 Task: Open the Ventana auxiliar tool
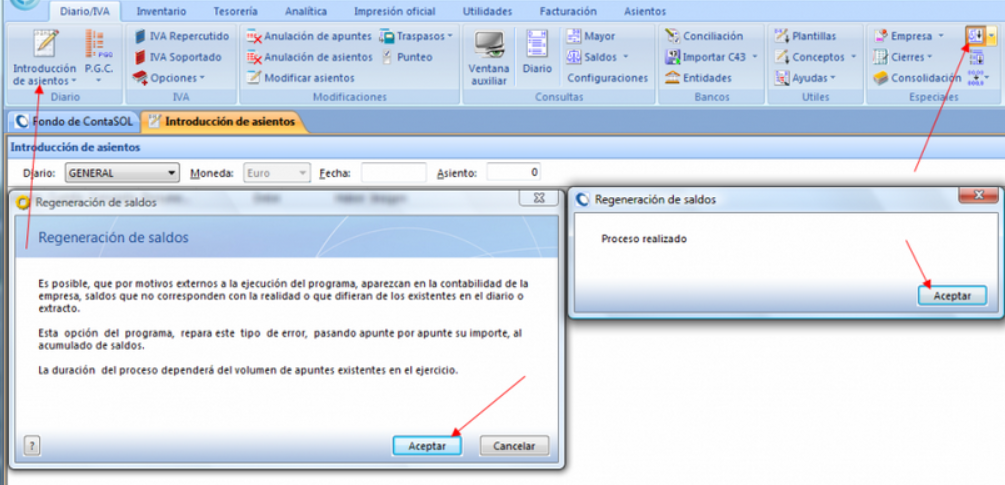[489, 58]
